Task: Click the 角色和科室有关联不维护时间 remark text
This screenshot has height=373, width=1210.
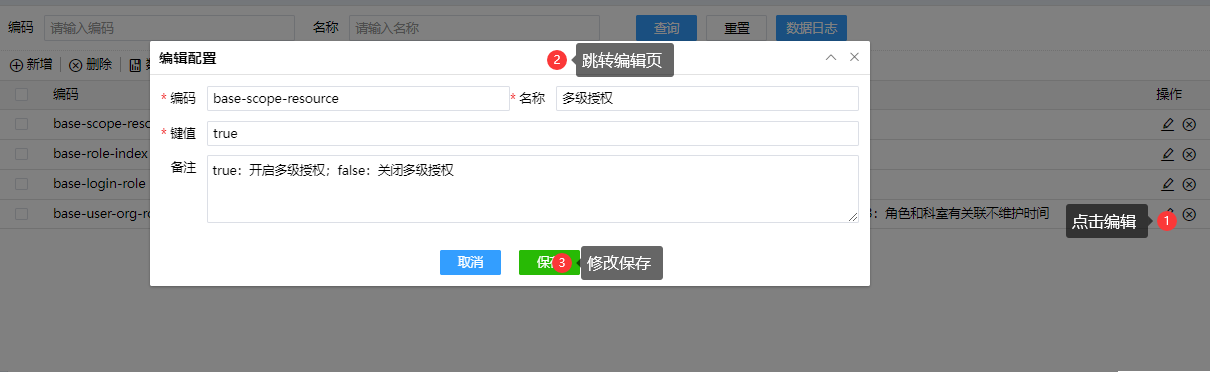Action: 967,213
